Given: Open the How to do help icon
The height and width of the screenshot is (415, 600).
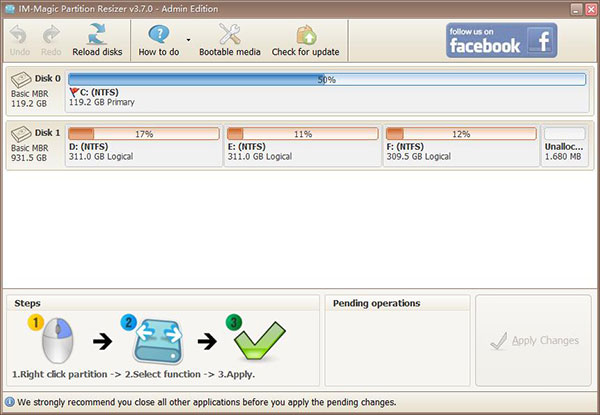Looking at the screenshot, I should [x=158, y=34].
